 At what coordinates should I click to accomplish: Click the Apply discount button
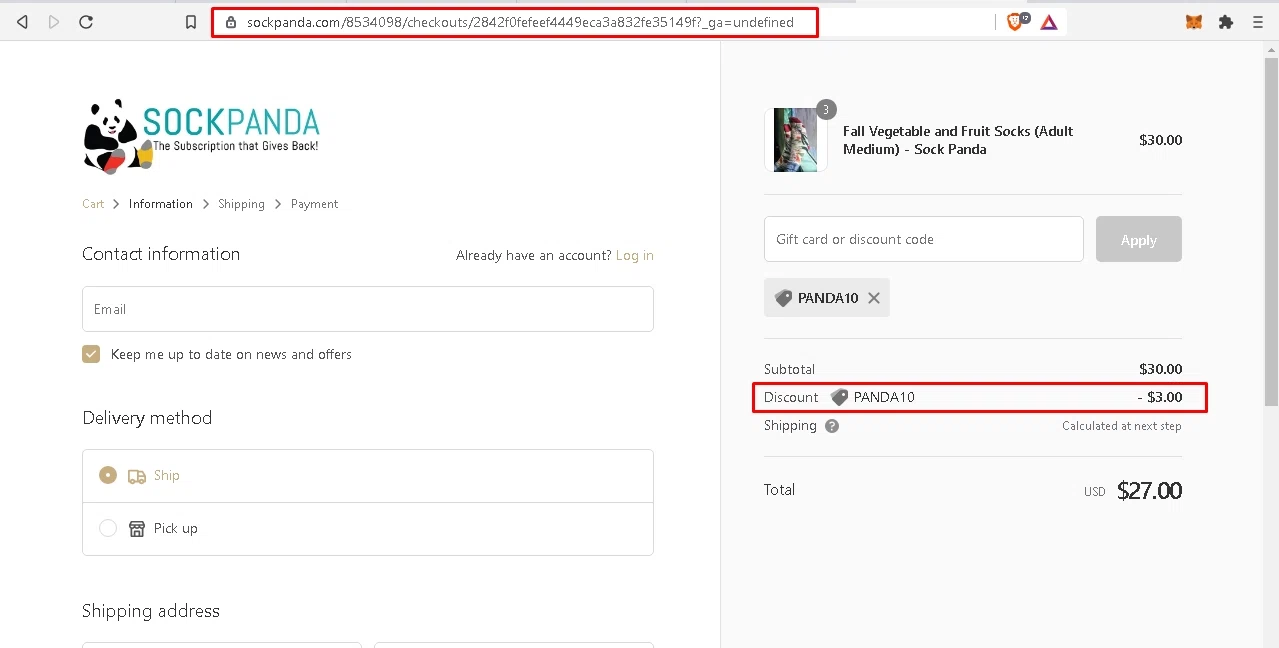[1139, 239]
